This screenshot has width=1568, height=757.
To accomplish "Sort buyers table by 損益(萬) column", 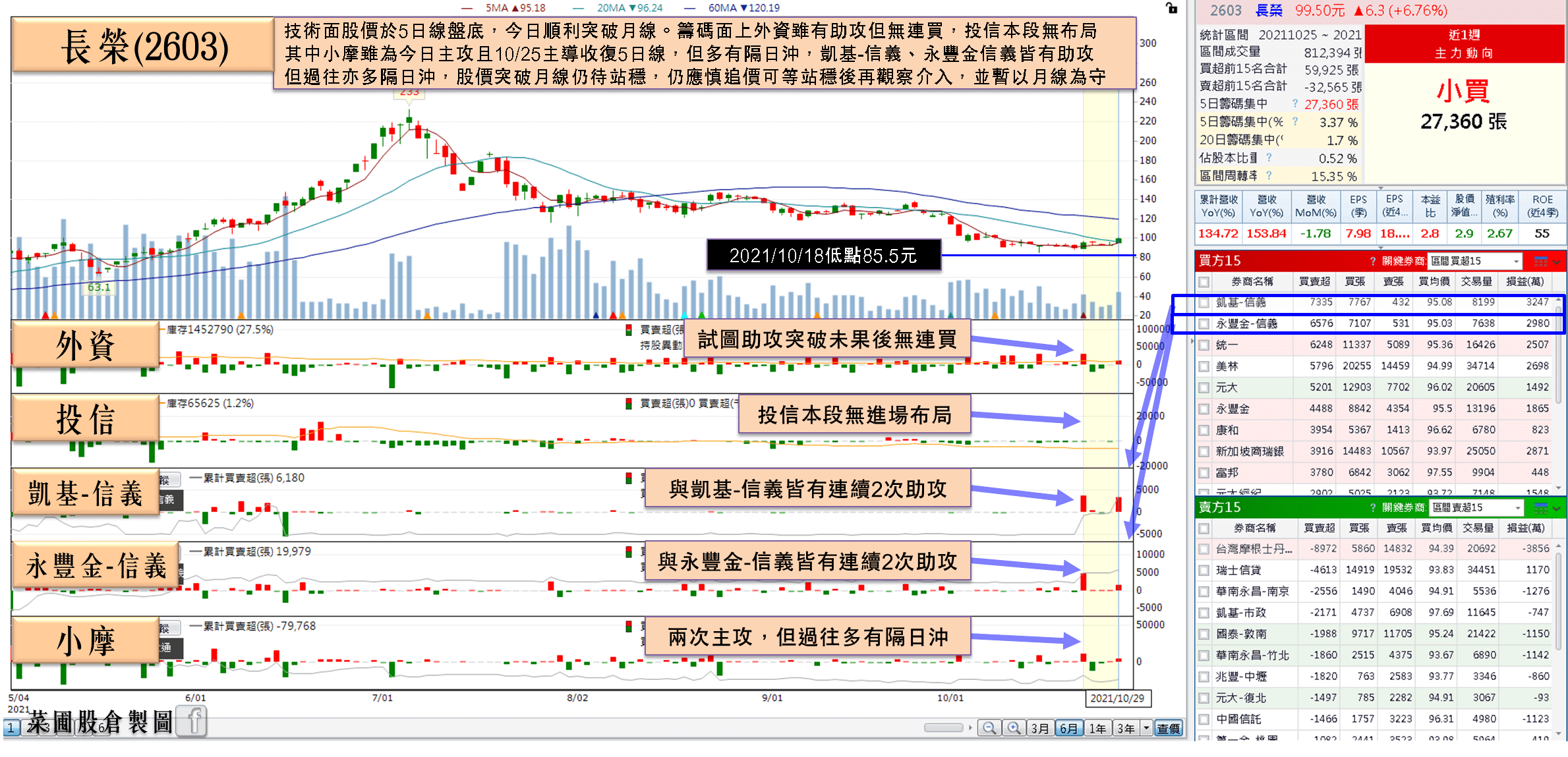I will [1524, 282].
